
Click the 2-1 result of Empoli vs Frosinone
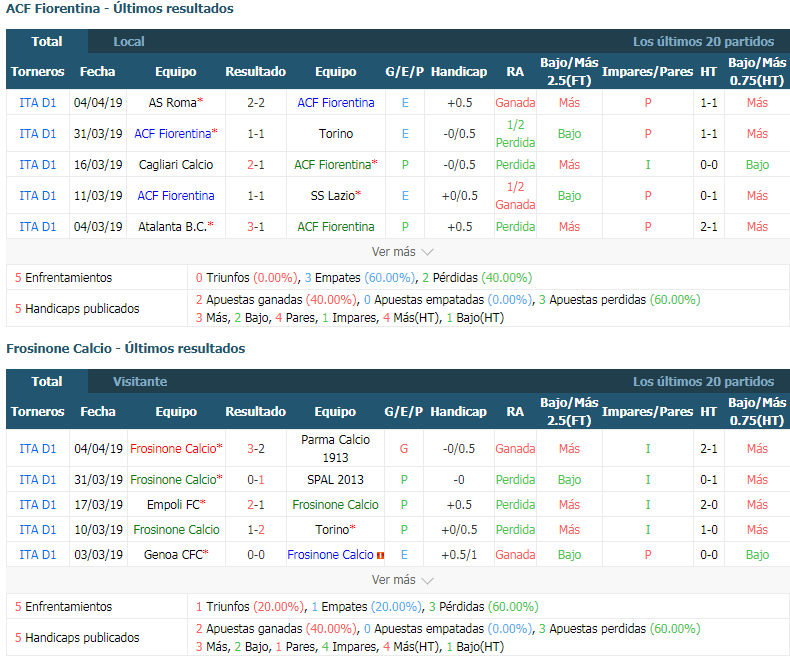click(256, 504)
